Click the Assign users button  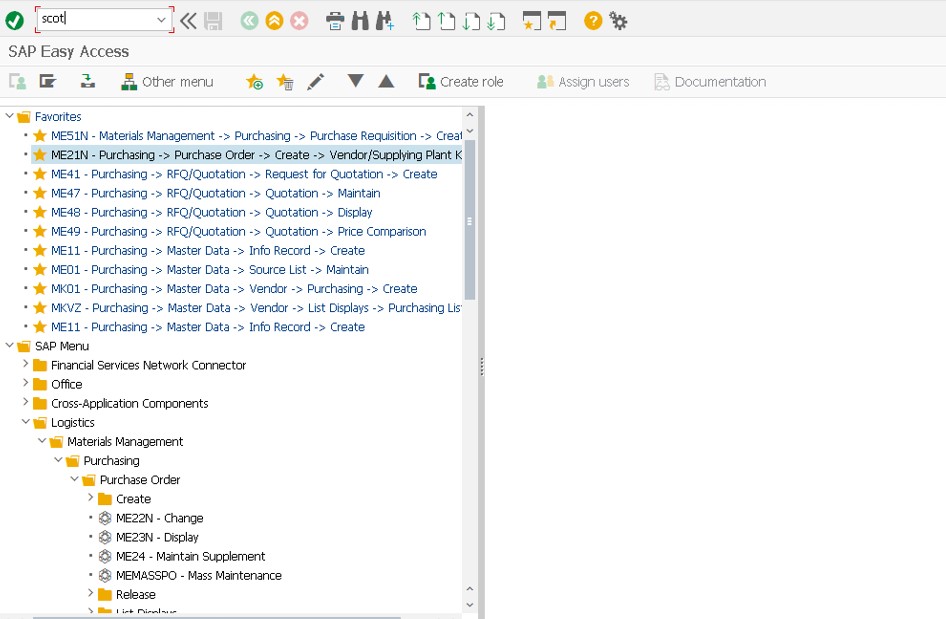click(x=583, y=82)
